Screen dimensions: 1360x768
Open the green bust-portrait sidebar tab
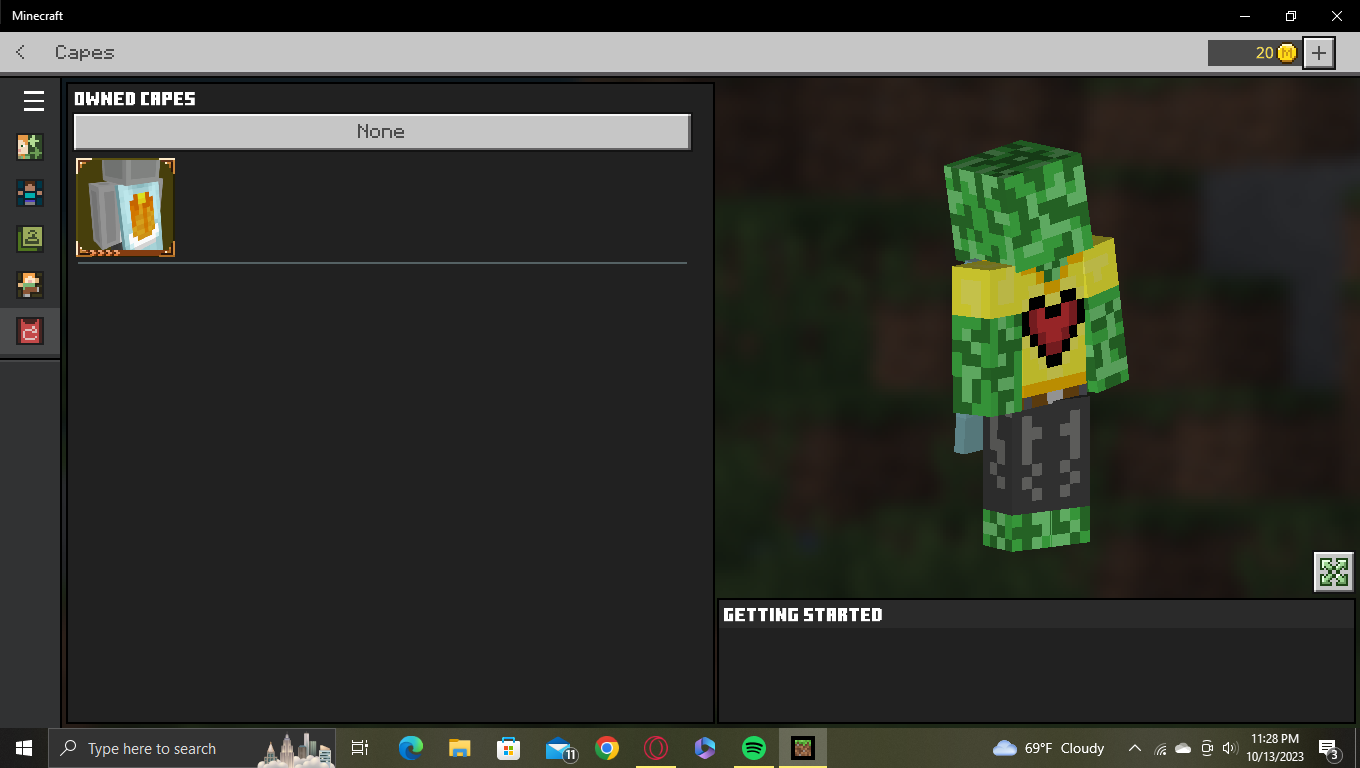[30, 239]
